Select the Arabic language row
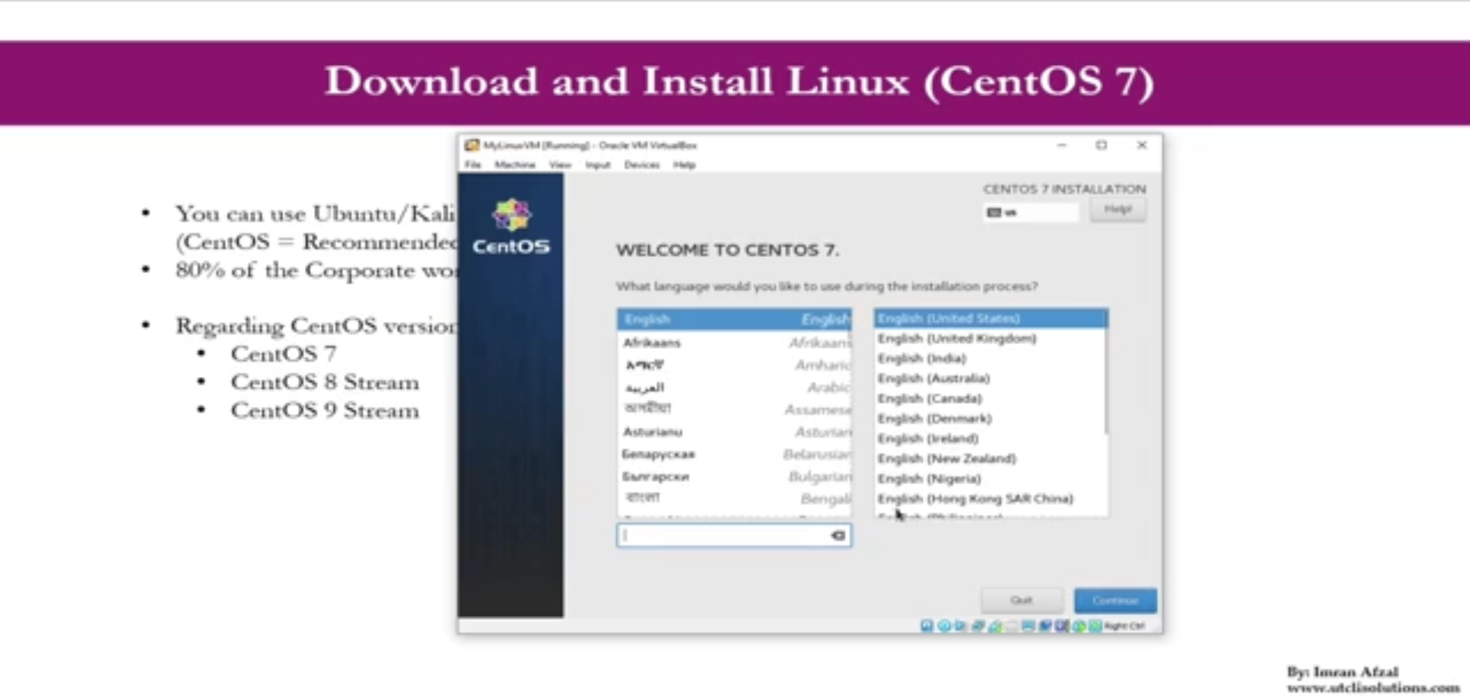The height and width of the screenshot is (698, 1470). 735,387
